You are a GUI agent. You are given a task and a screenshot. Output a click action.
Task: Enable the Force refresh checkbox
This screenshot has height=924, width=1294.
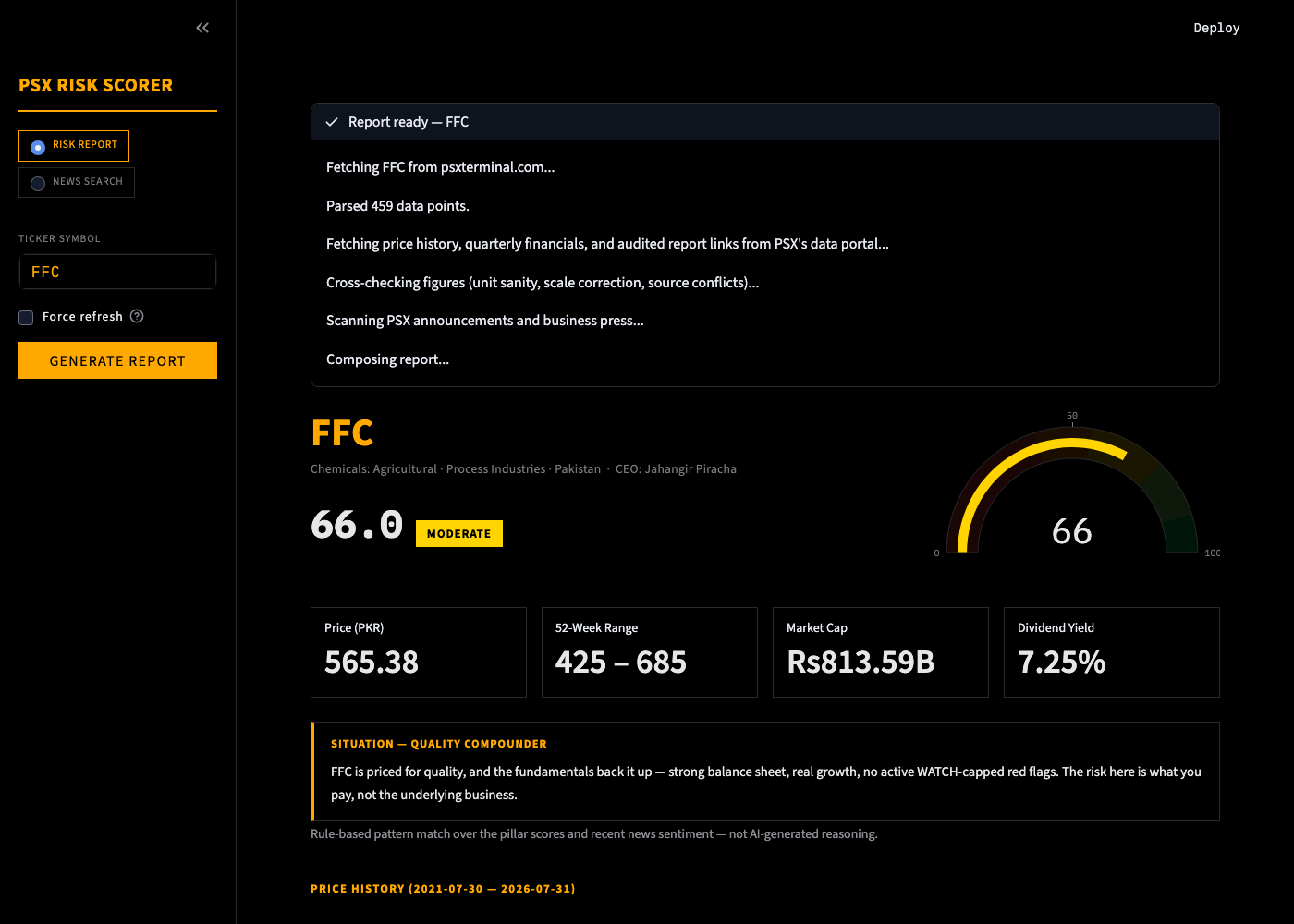coord(26,317)
